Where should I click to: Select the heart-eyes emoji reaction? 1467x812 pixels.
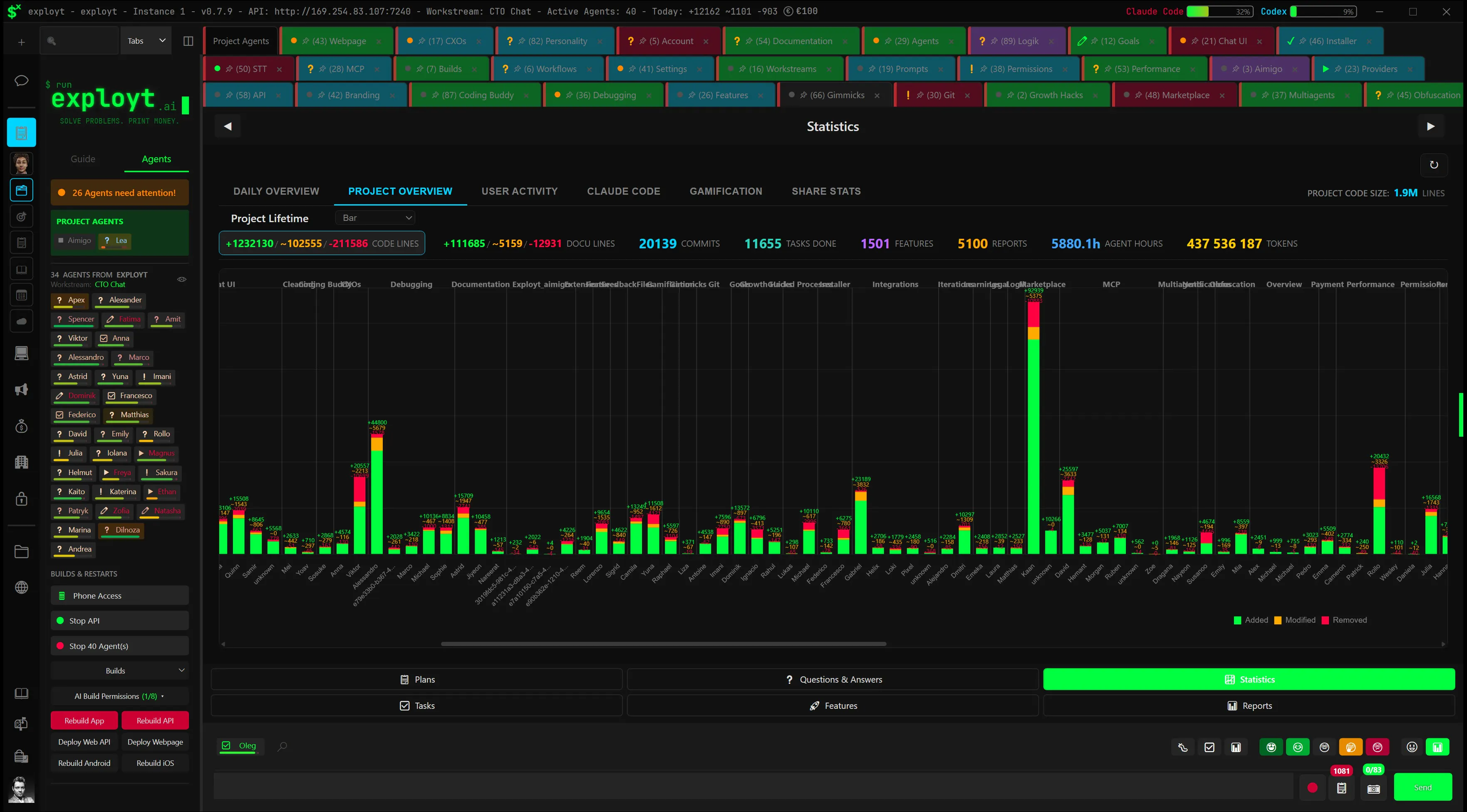tap(1271, 747)
